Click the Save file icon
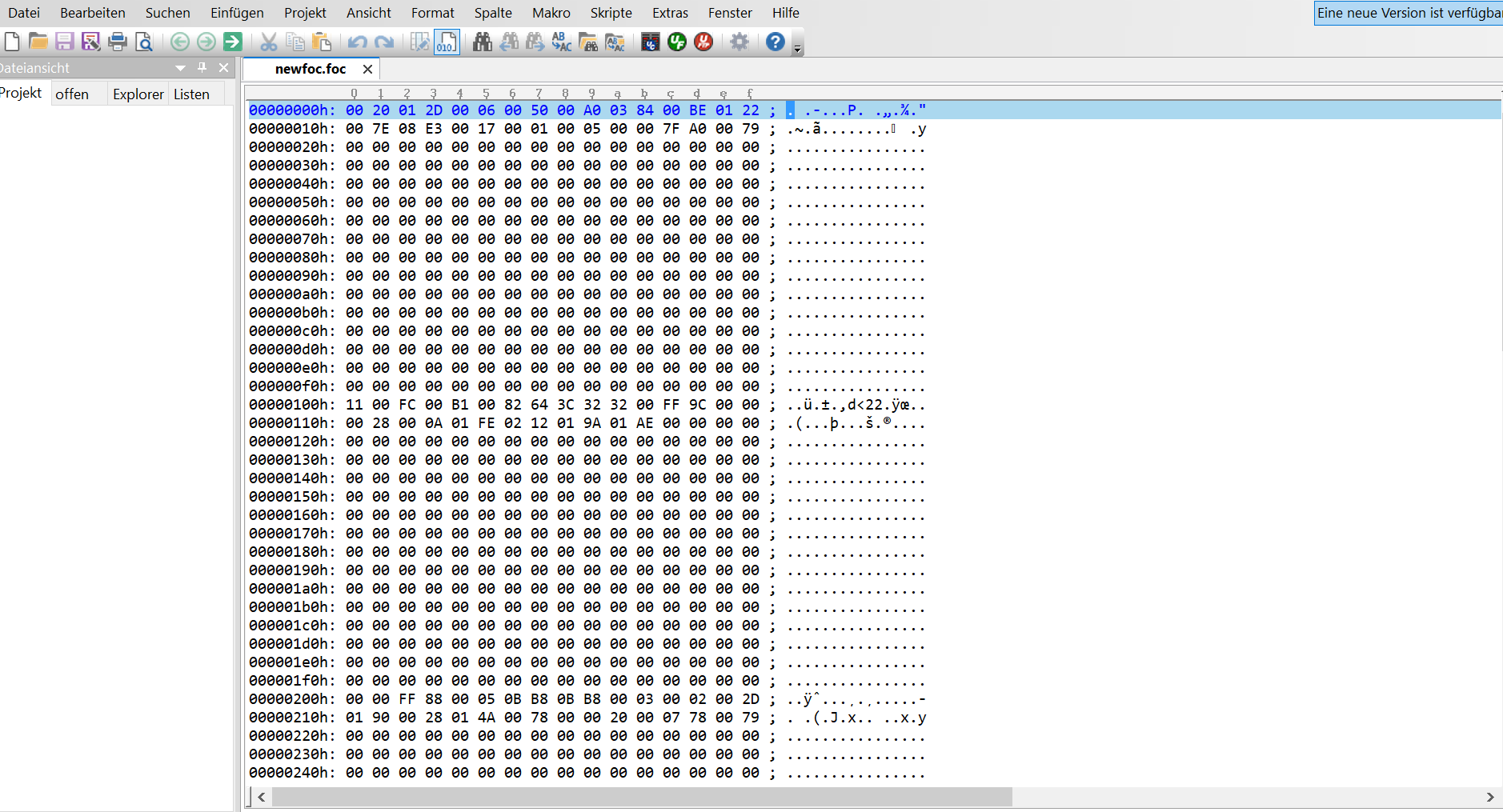 (65, 42)
